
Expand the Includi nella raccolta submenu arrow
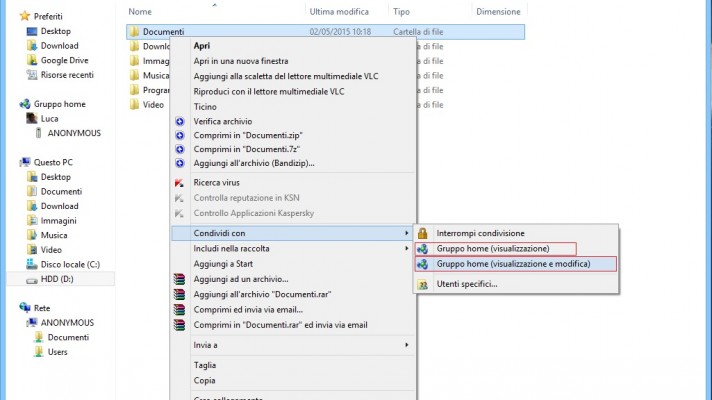click(x=406, y=248)
